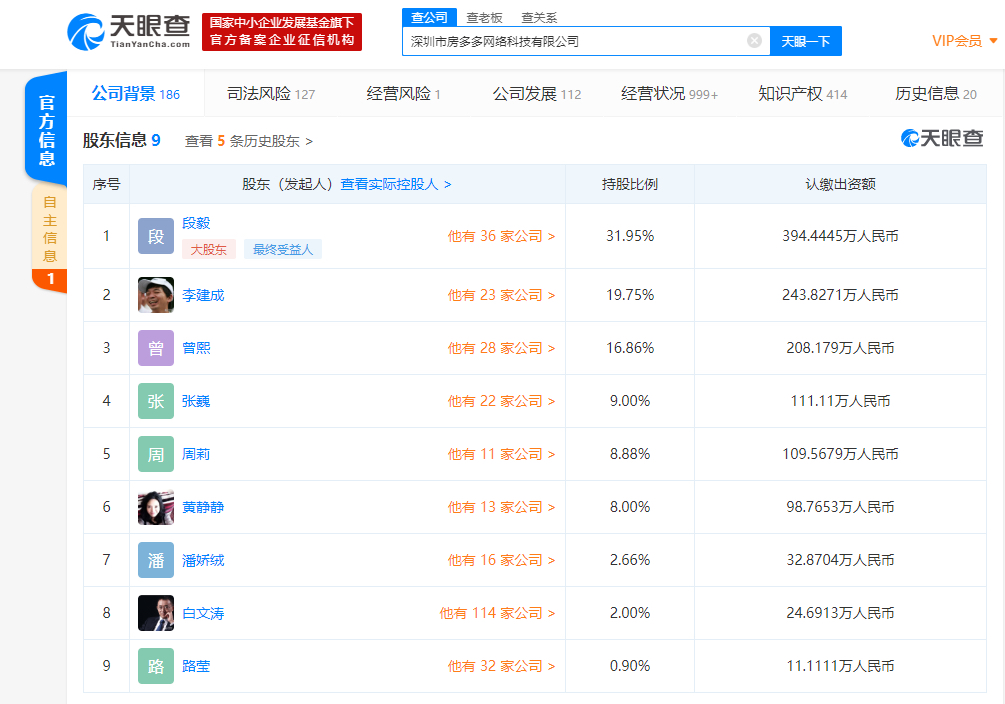Open shareholder 白文涛's page

tap(203, 614)
